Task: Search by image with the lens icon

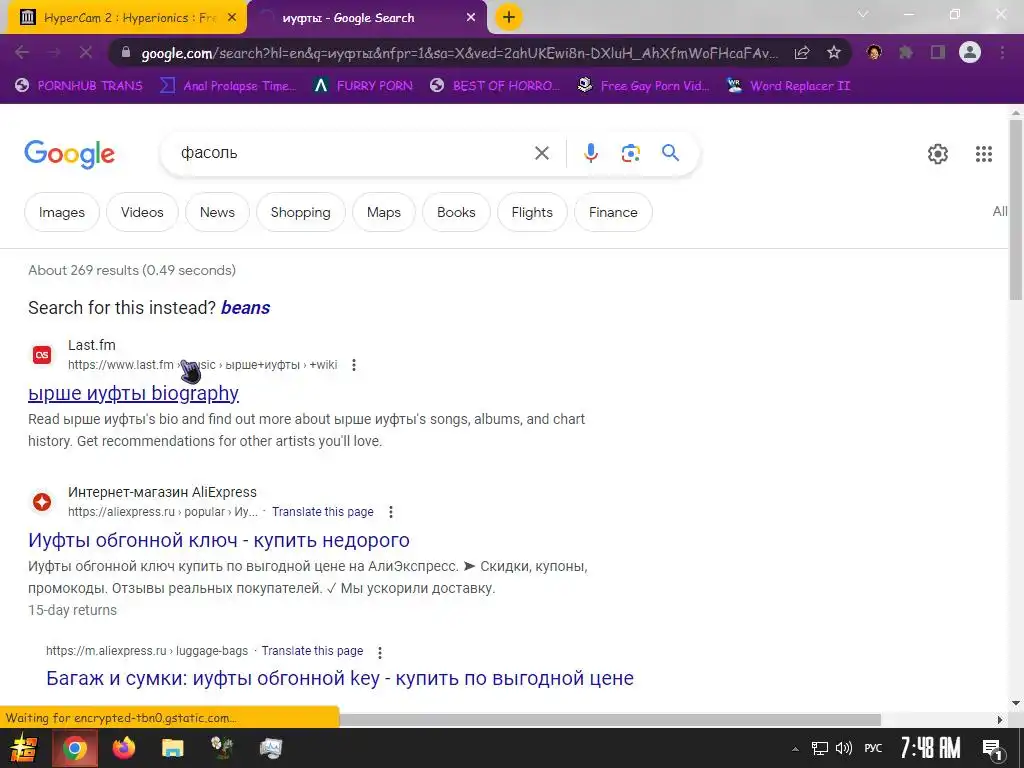Action: click(630, 153)
